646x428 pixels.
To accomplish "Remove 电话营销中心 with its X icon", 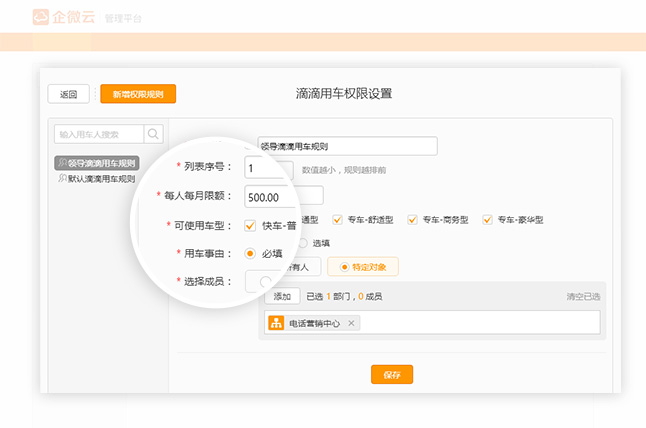I will point(351,323).
